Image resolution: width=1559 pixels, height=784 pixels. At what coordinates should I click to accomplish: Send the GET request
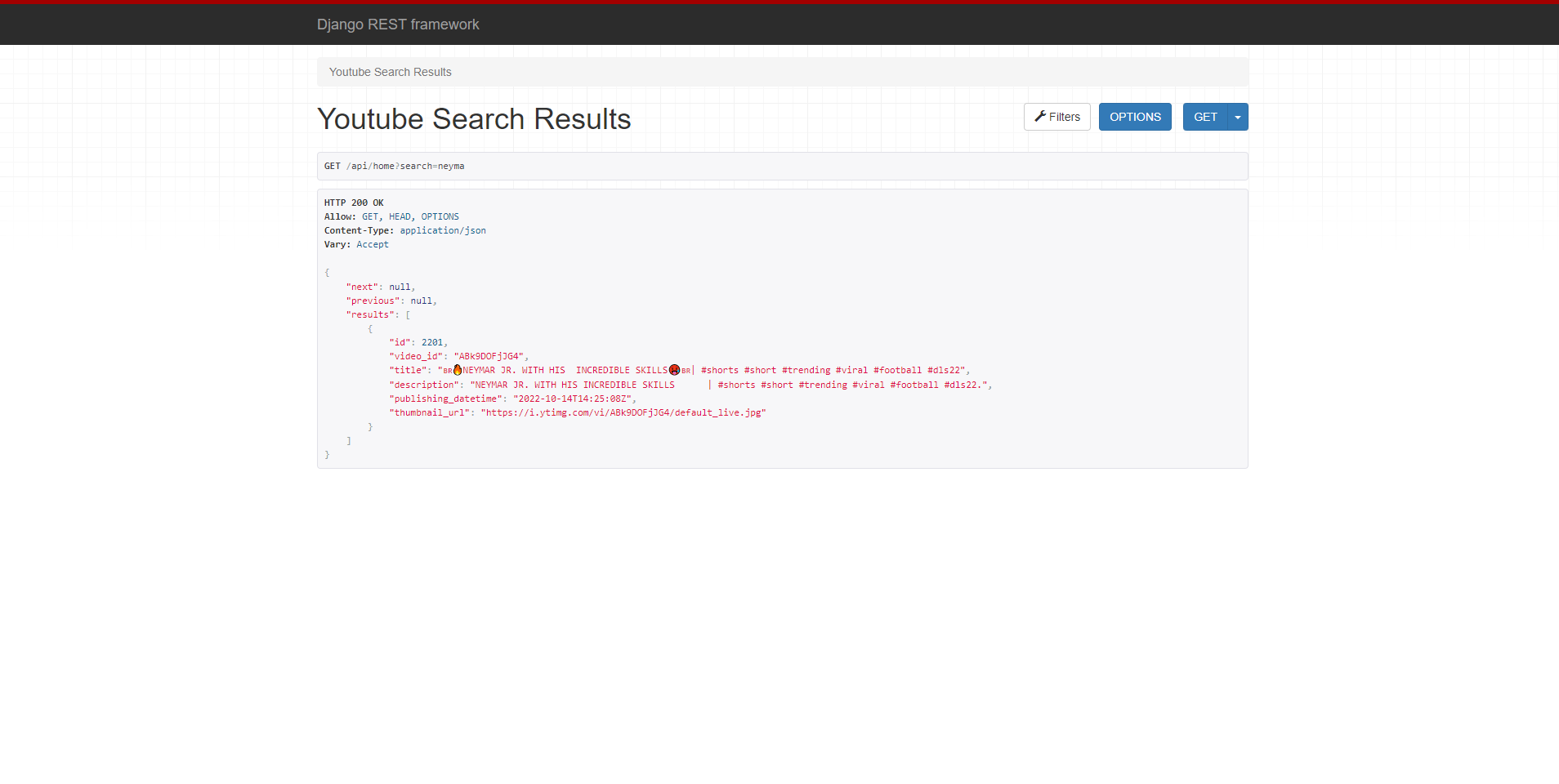click(x=1205, y=117)
